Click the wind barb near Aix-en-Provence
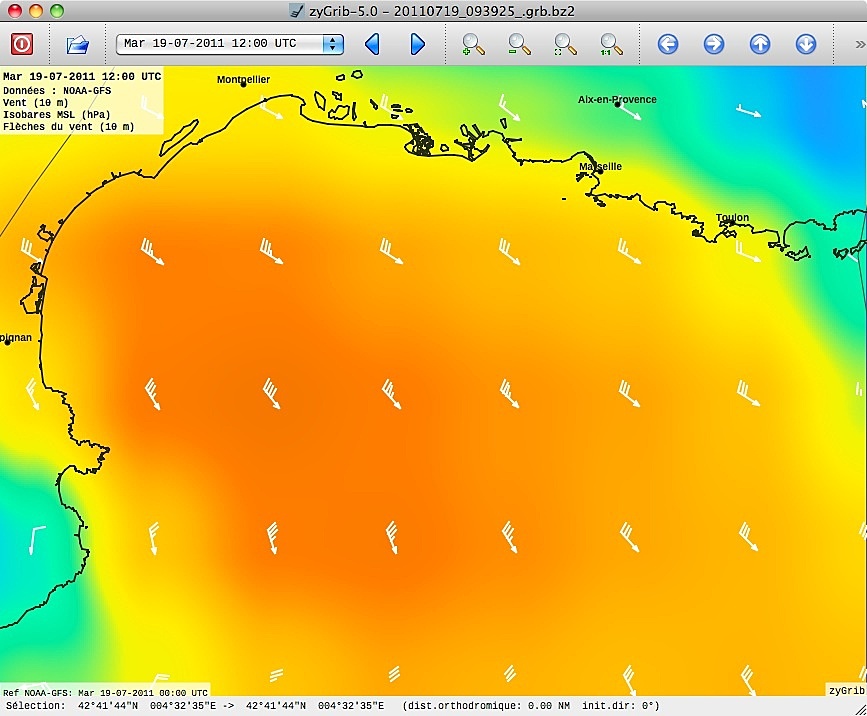 [x=629, y=112]
